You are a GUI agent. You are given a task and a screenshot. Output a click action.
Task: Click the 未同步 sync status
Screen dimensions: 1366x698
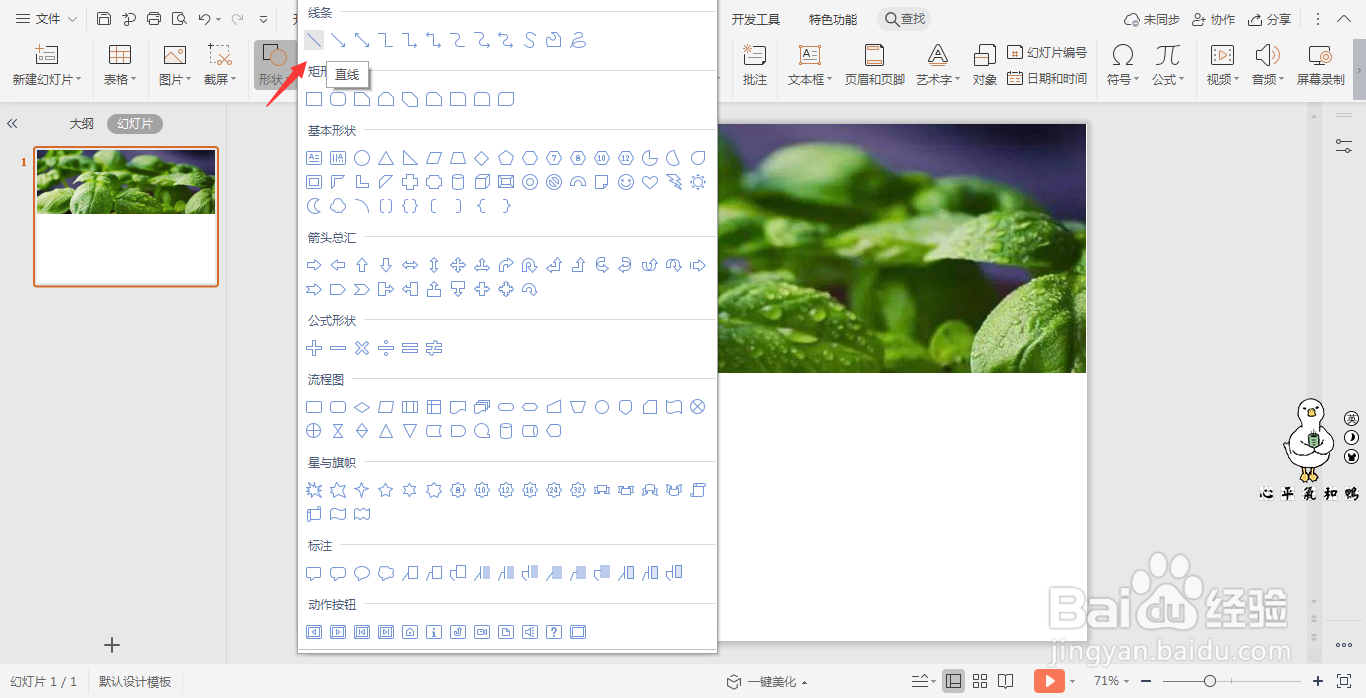coord(1152,19)
